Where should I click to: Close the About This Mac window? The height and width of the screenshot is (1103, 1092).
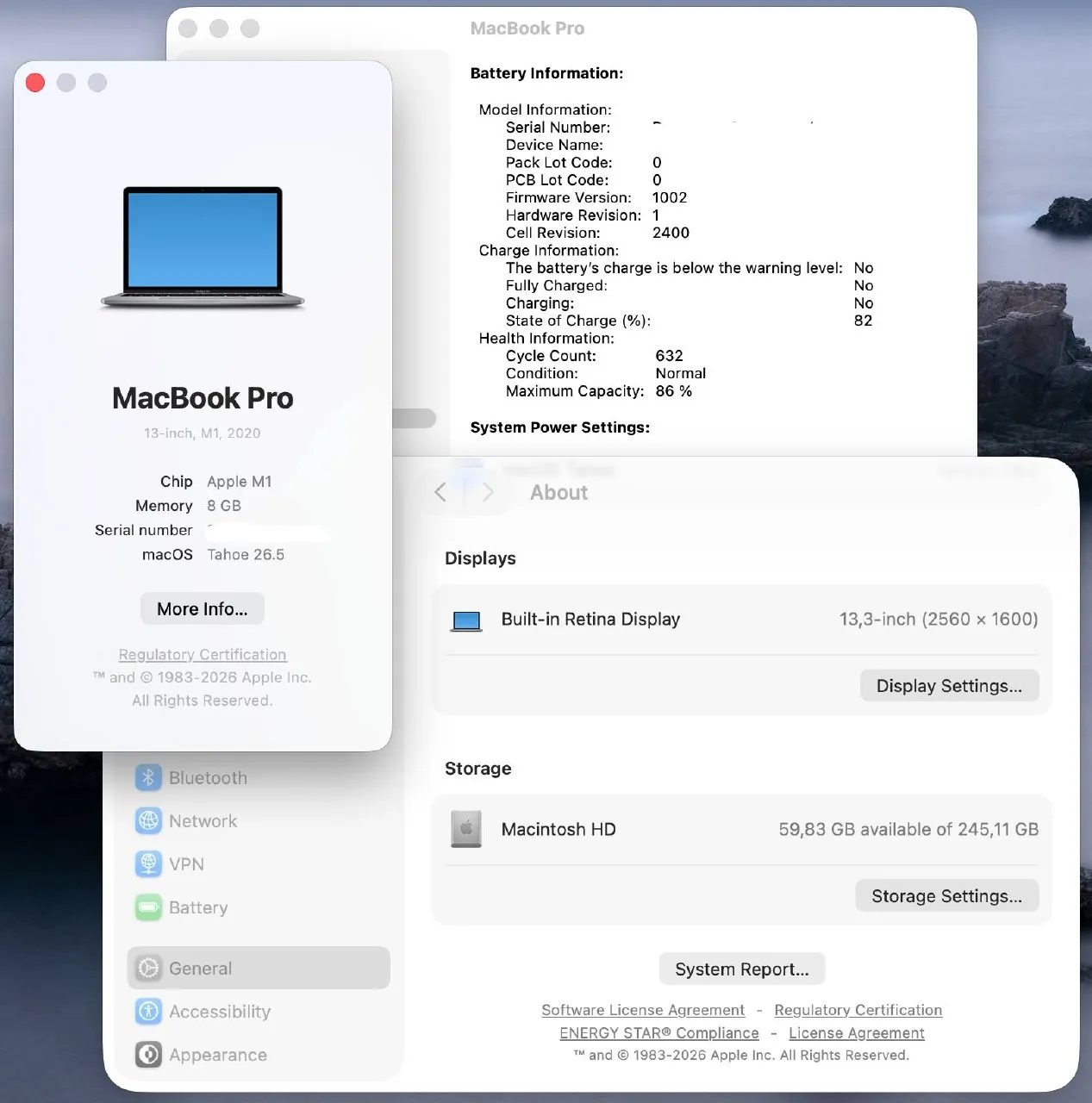tap(35, 83)
